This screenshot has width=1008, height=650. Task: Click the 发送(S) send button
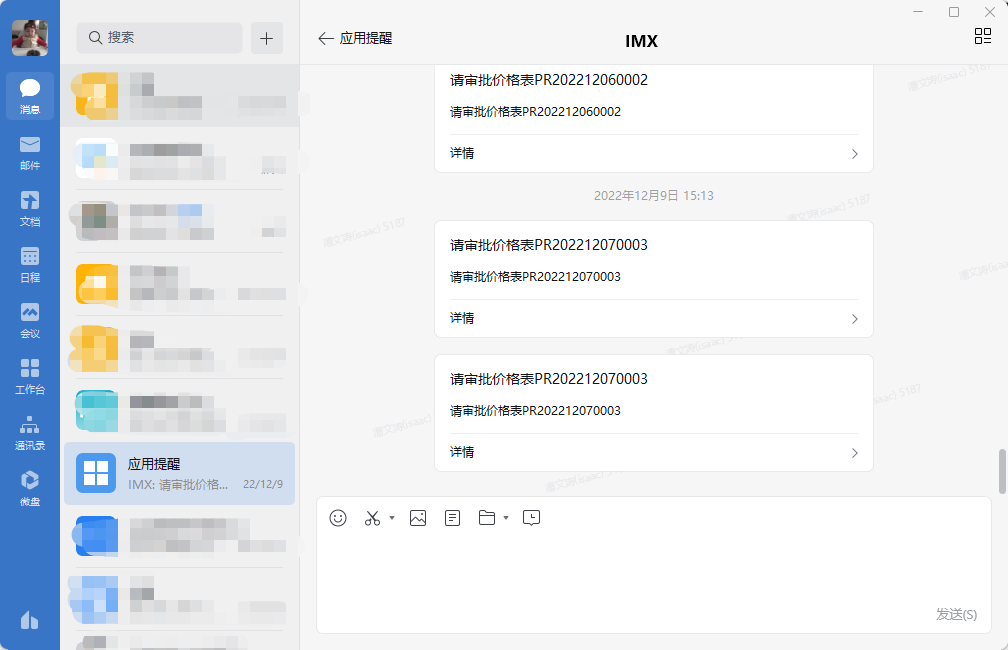(x=956, y=613)
